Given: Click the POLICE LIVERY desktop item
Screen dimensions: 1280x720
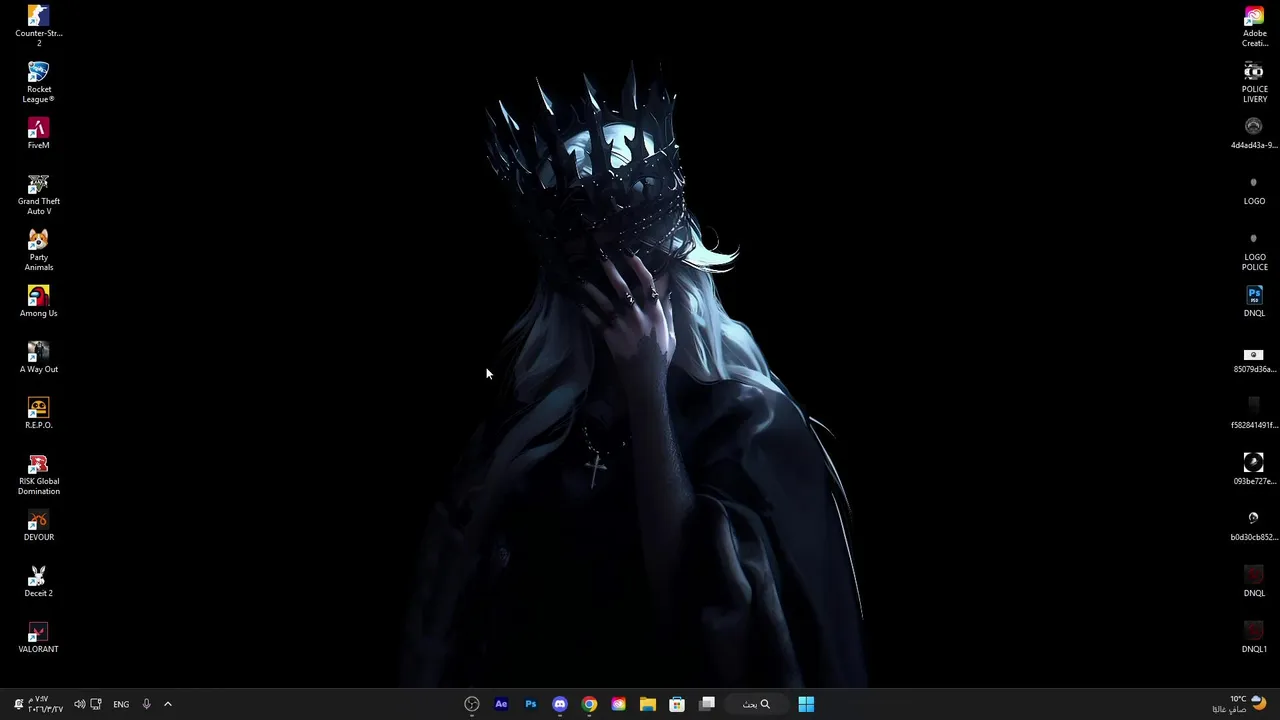Looking at the screenshot, I should pyautogui.click(x=1254, y=82).
